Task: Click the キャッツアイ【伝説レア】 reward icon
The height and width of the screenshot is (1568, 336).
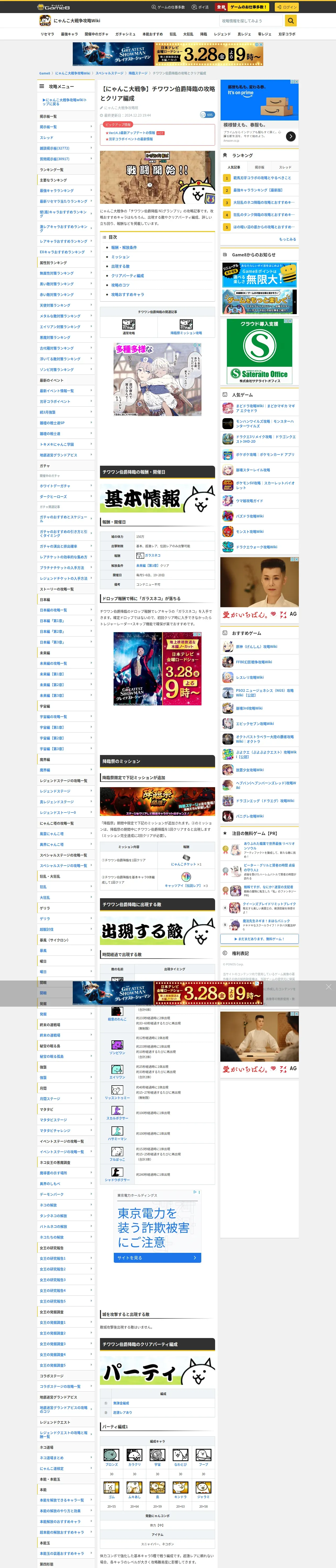Action: click(186, 877)
